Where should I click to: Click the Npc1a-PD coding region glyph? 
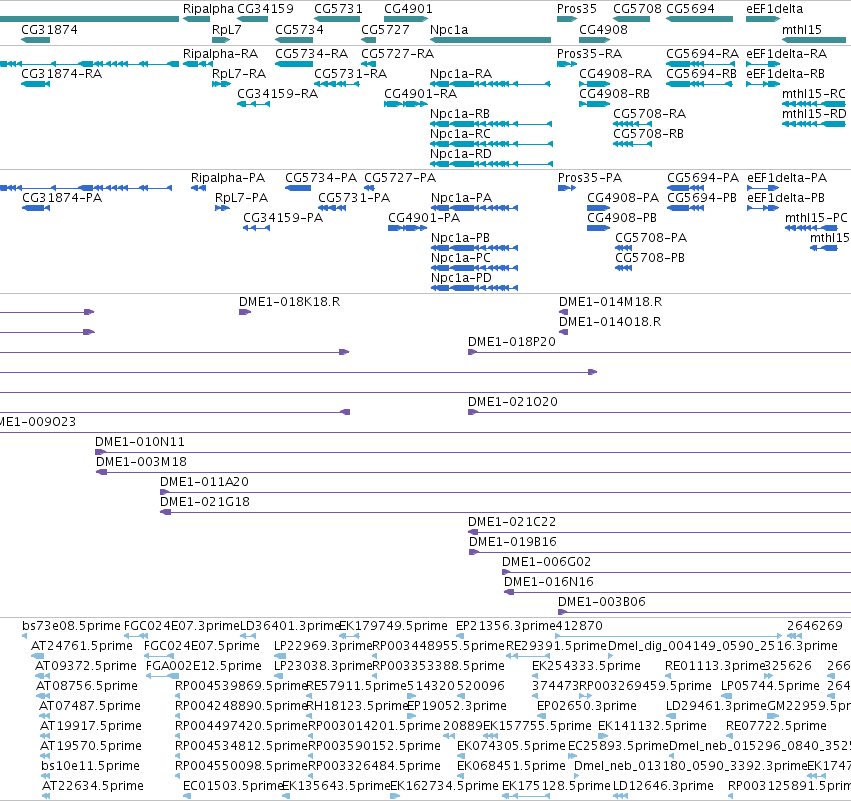click(474, 288)
